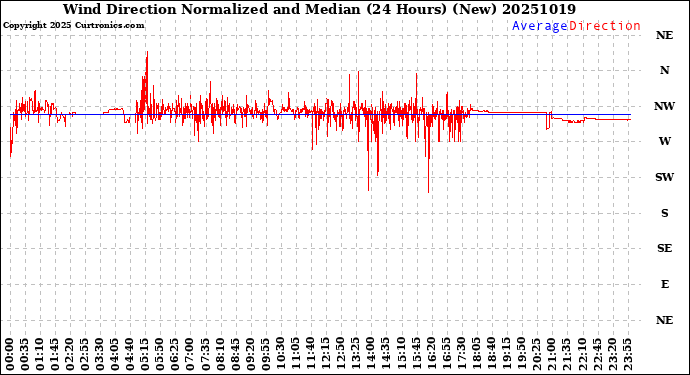This screenshot has width=690, height=375.
Task: Click the 07:35 time axis label
Action: pos(206,355)
